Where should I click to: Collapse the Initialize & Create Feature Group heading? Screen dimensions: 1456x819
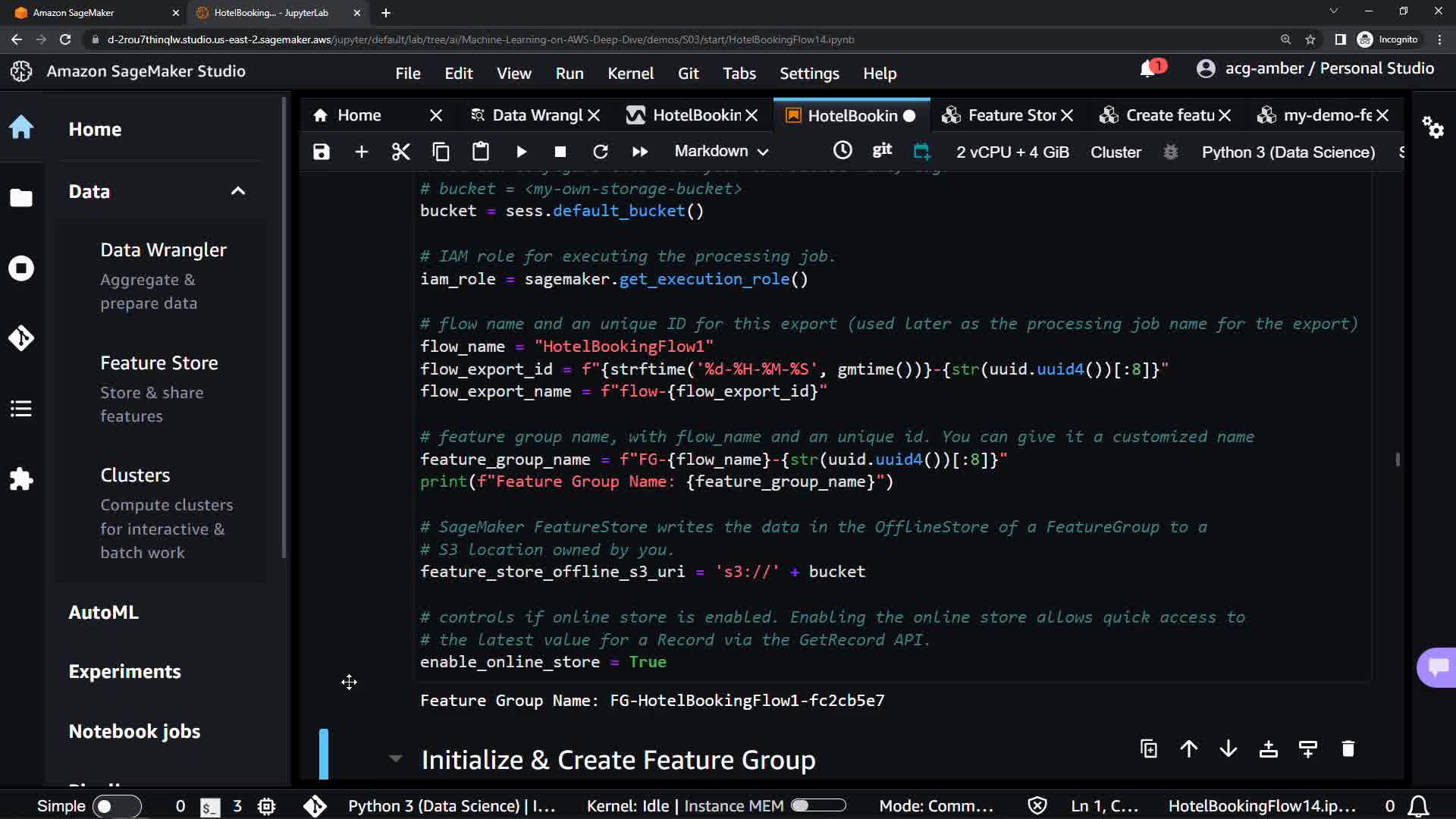pos(395,758)
